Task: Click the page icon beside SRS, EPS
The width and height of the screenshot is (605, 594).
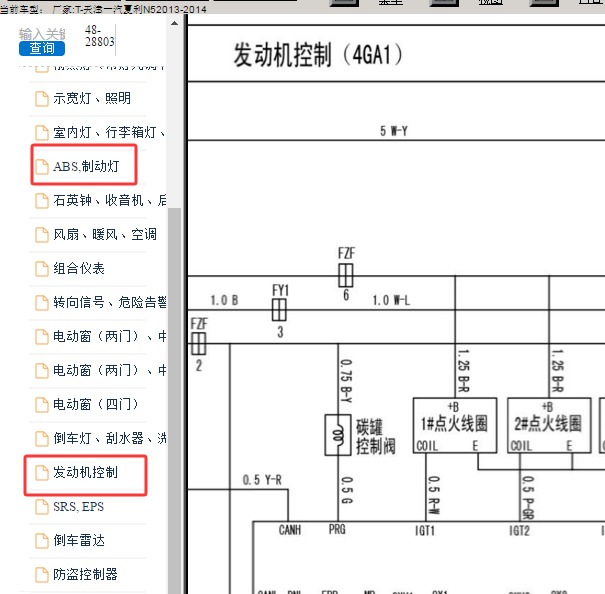Action: click(42, 507)
